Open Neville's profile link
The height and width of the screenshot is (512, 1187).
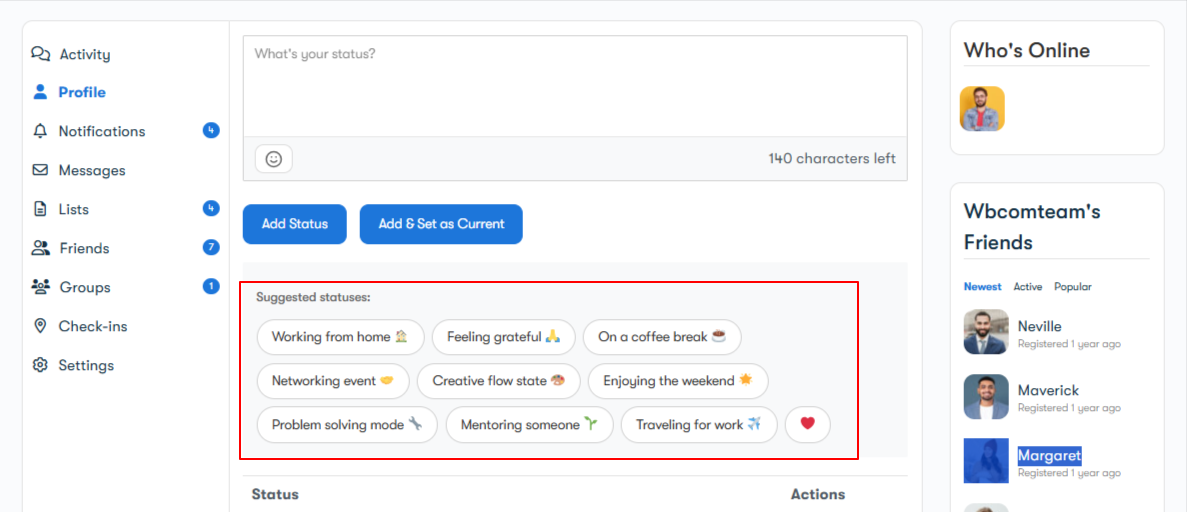1039,326
